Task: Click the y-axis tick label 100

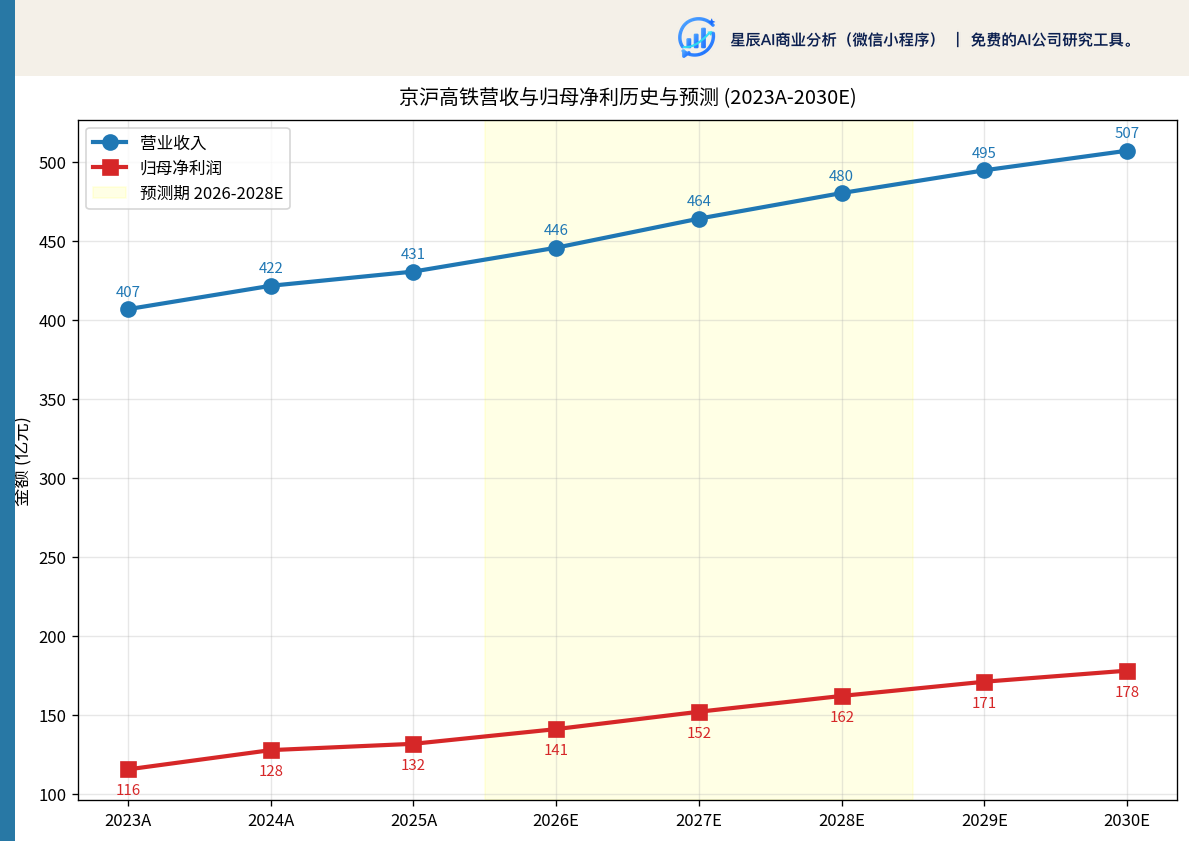Action: click(x=52, y=795)
